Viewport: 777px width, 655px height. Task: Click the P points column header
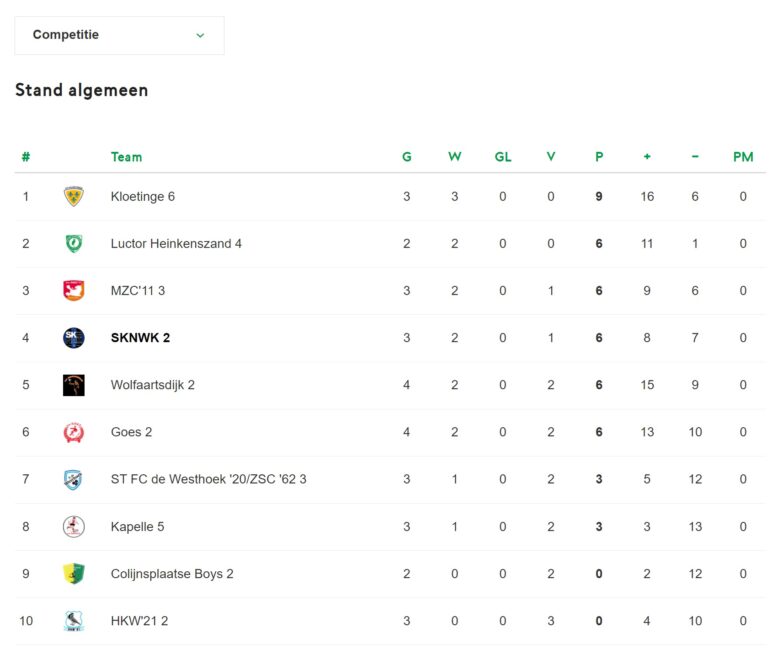(599, 157)
